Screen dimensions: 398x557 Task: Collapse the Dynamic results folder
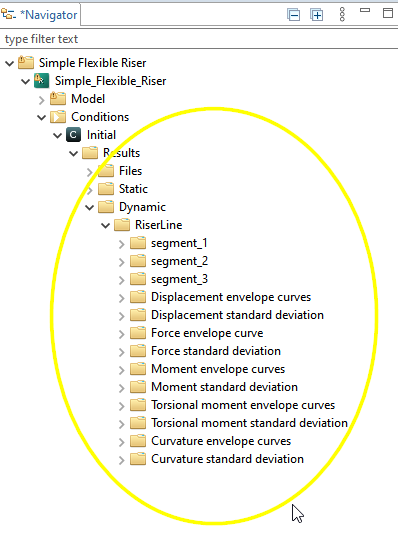[x=90, y=207]
